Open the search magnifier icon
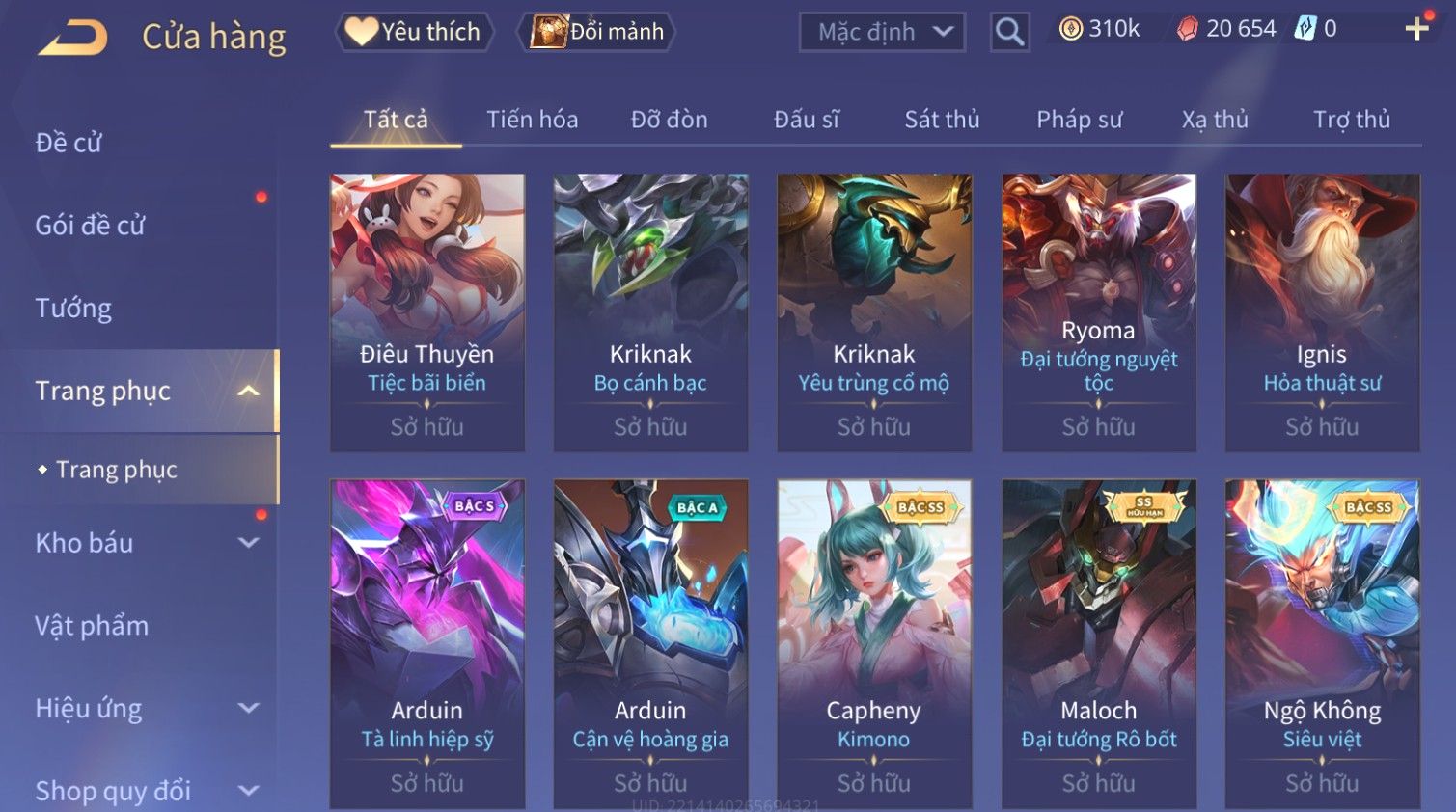The height and width of the screenshot is (812, 1456). (1009, 33)
